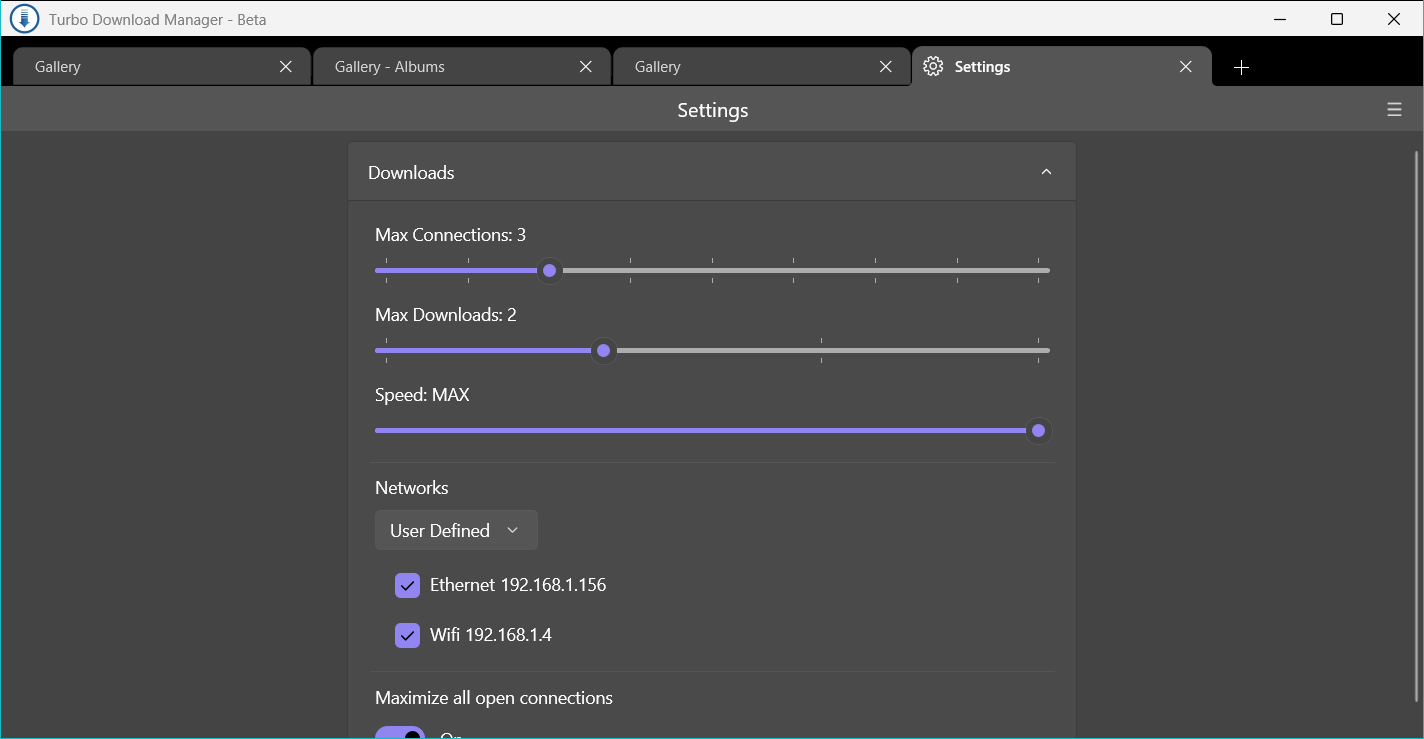Toggle Maximize all open connections switch
Viewport: 1424px width, 739px height.
pos(400,734)
